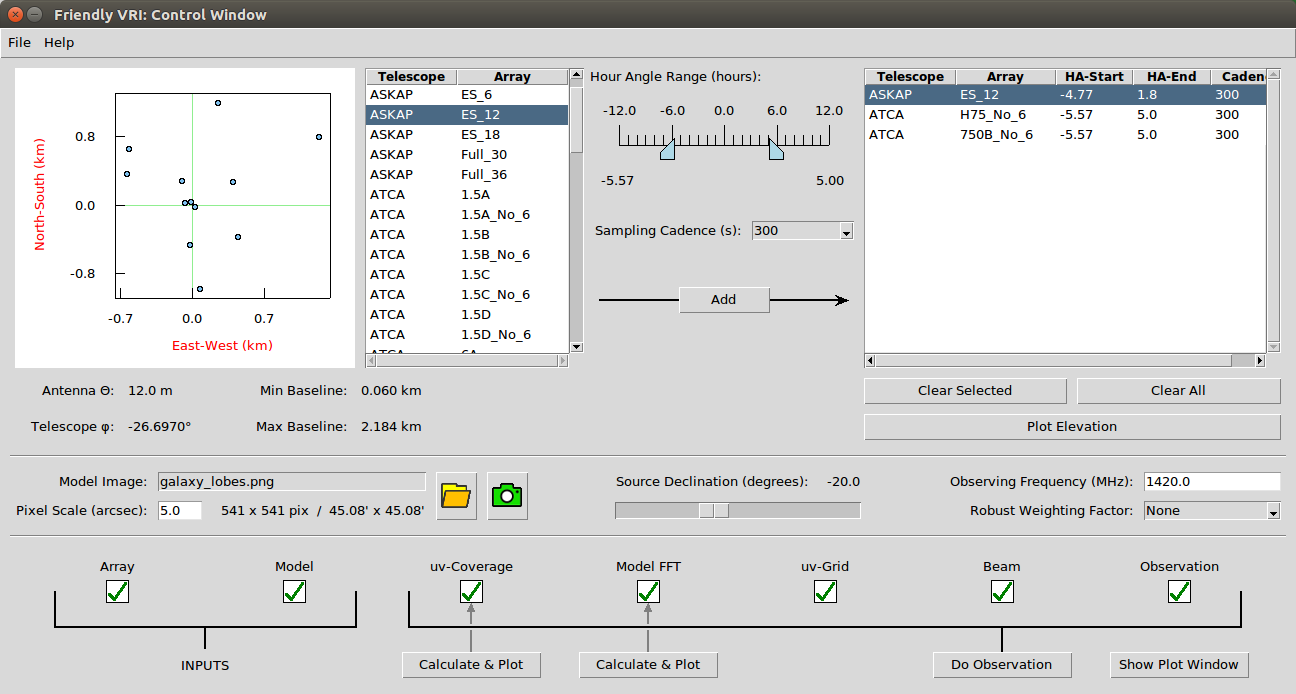1296x694 pixels.
Task: Open the model image folder browser icon
Action: (457, 496)
